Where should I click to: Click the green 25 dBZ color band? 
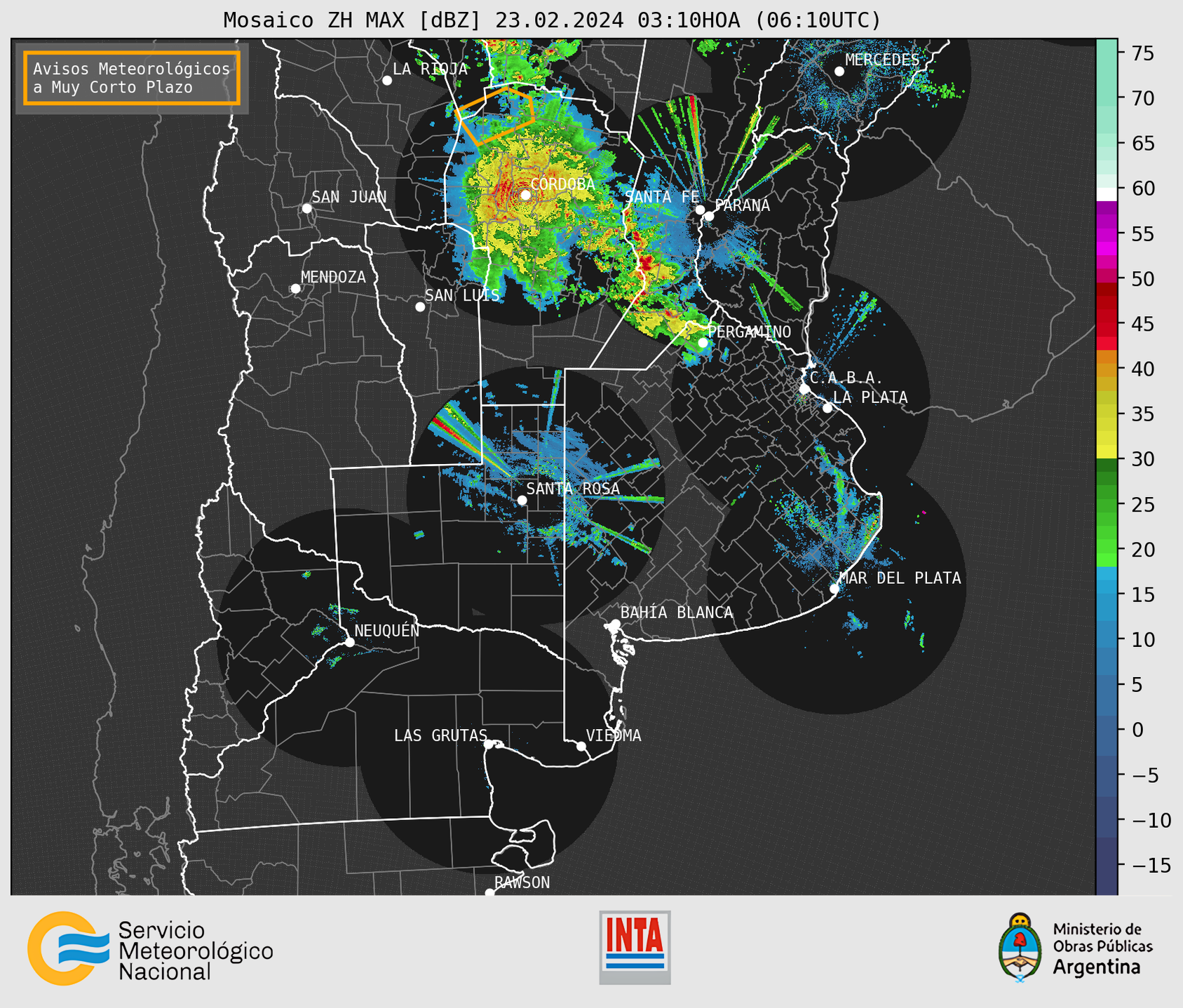[1107, 505]
